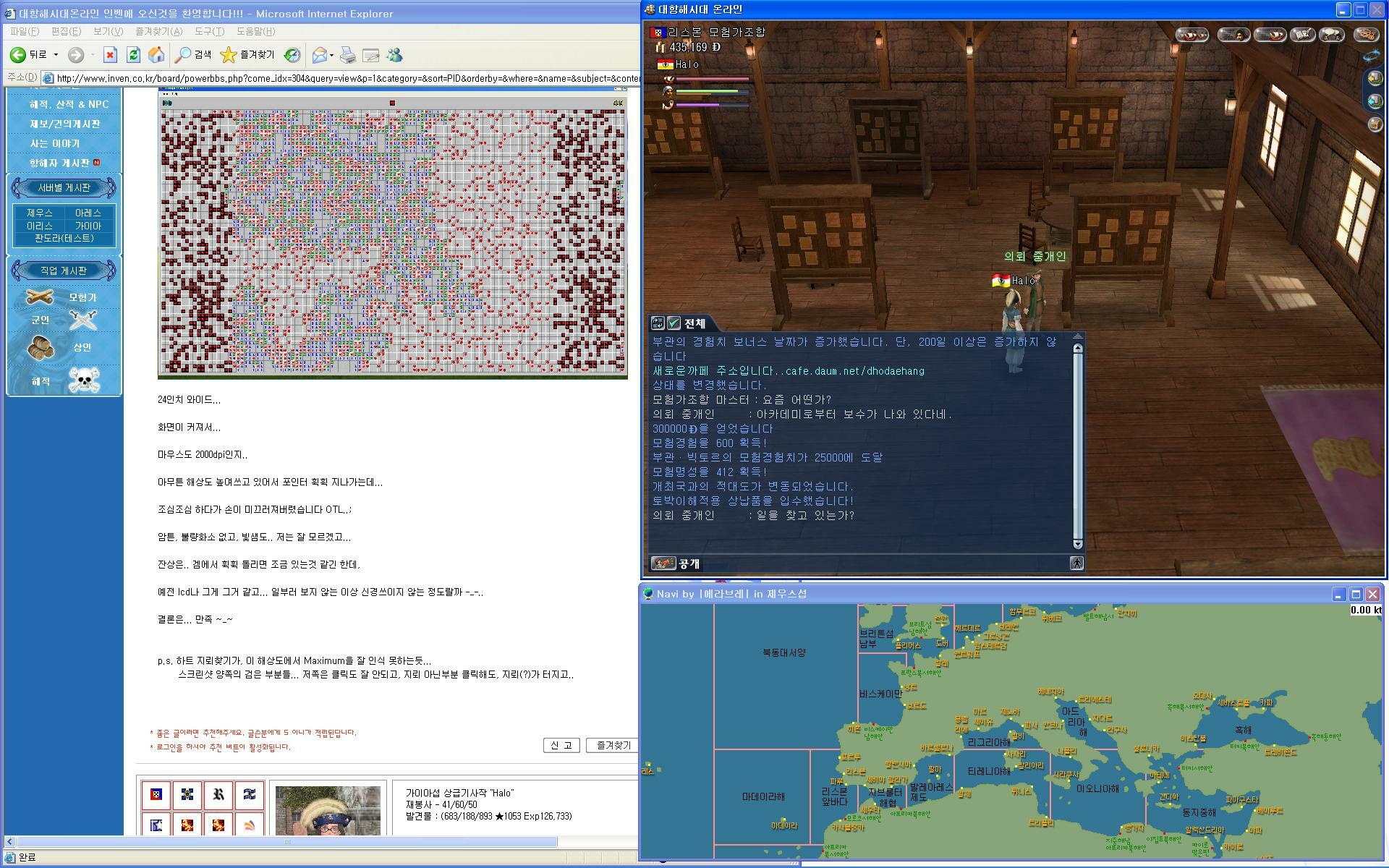The image size is (1389, 868).
Task: Toggle the character gesture icon in chat bar
Action: (x=1076, y=563)
